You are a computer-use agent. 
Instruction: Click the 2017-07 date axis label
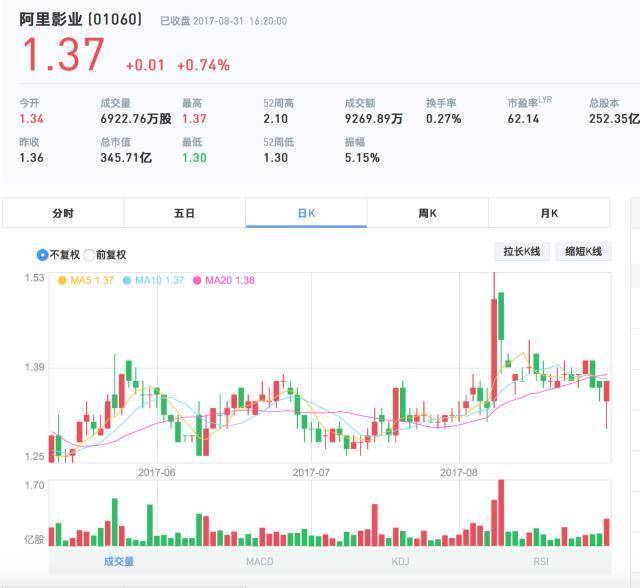coord(311,473)
